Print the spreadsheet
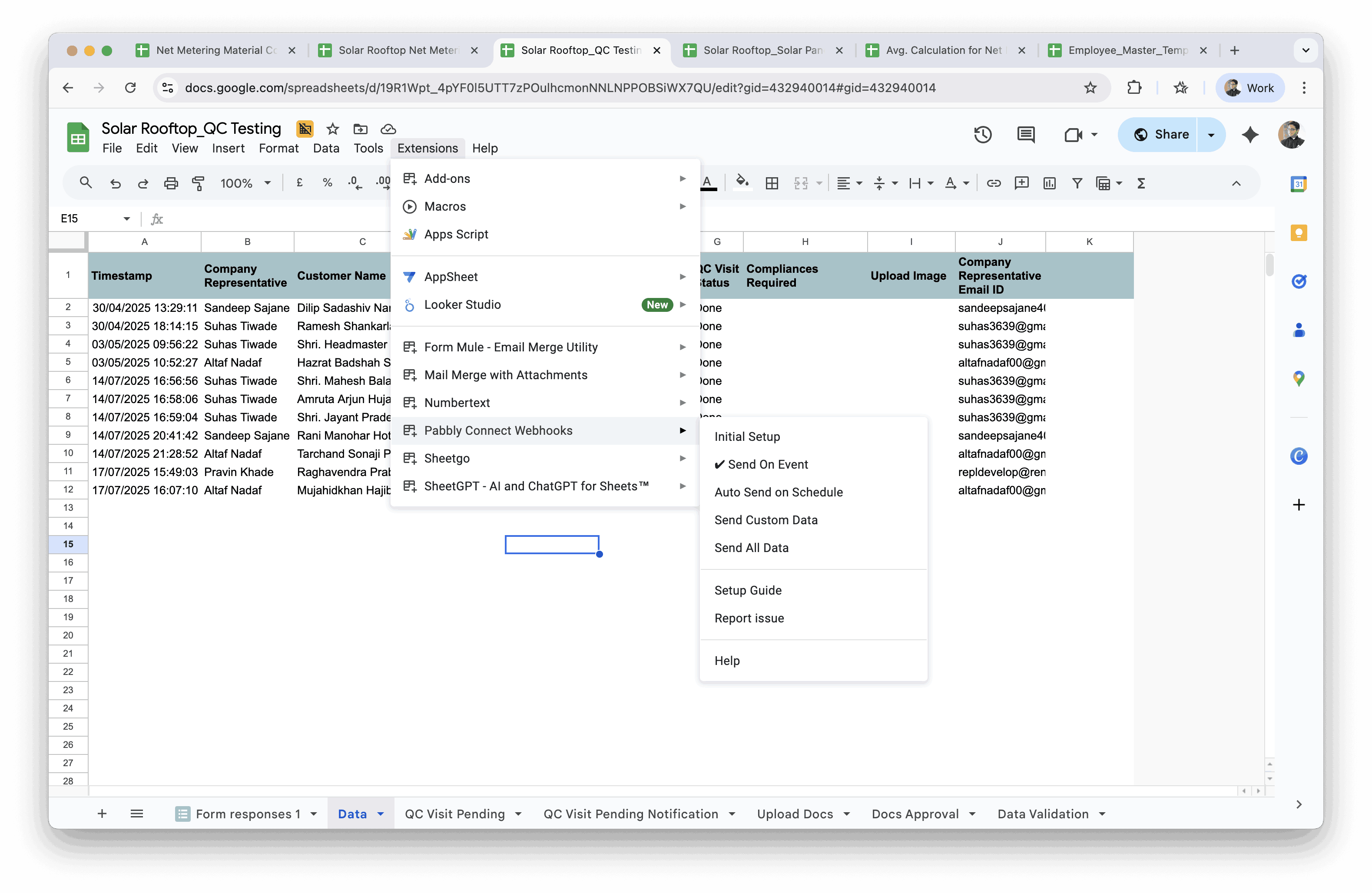The height and width of the screenshot is (893, 1372). coord(171,183)
